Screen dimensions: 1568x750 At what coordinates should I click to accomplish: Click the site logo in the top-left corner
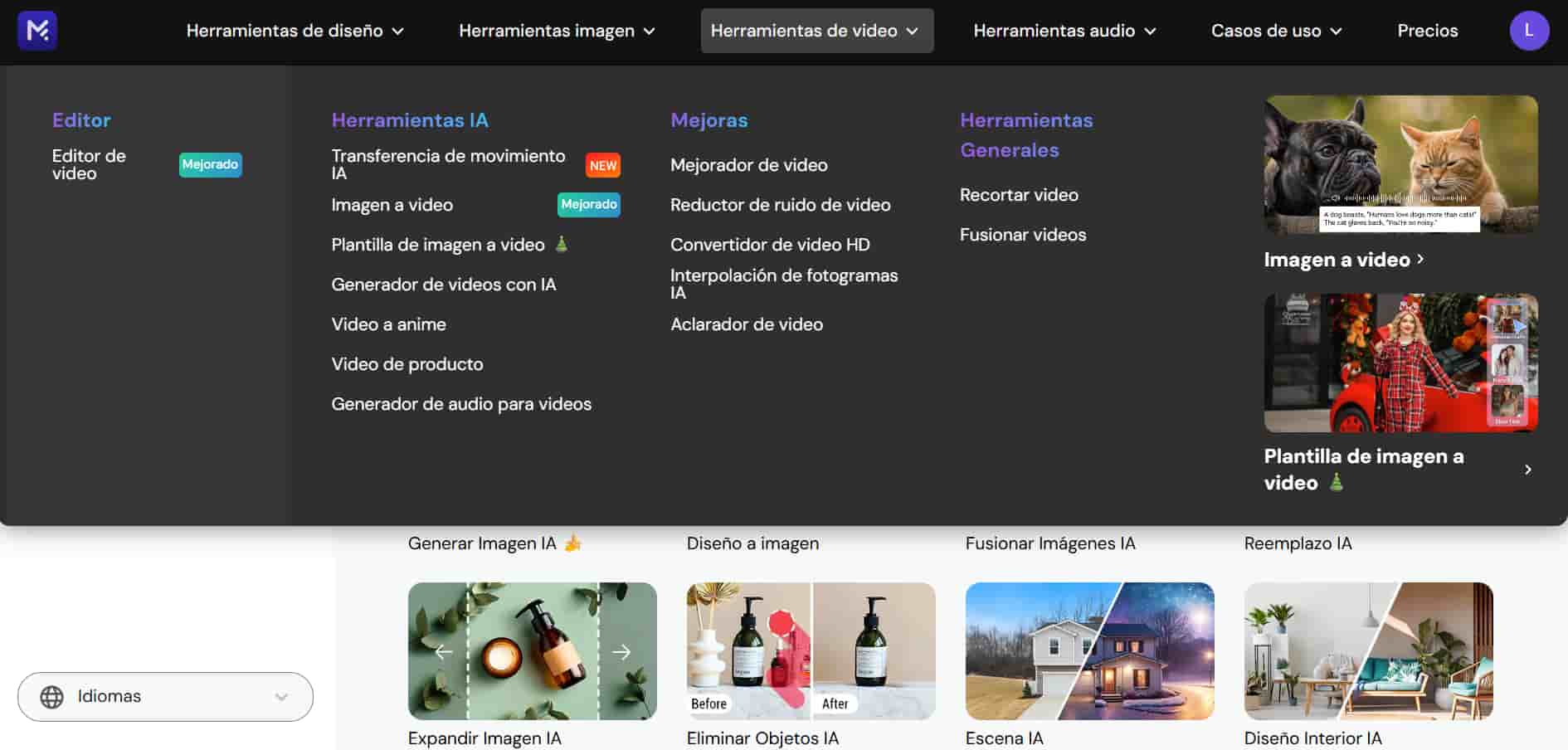point(37,31)
